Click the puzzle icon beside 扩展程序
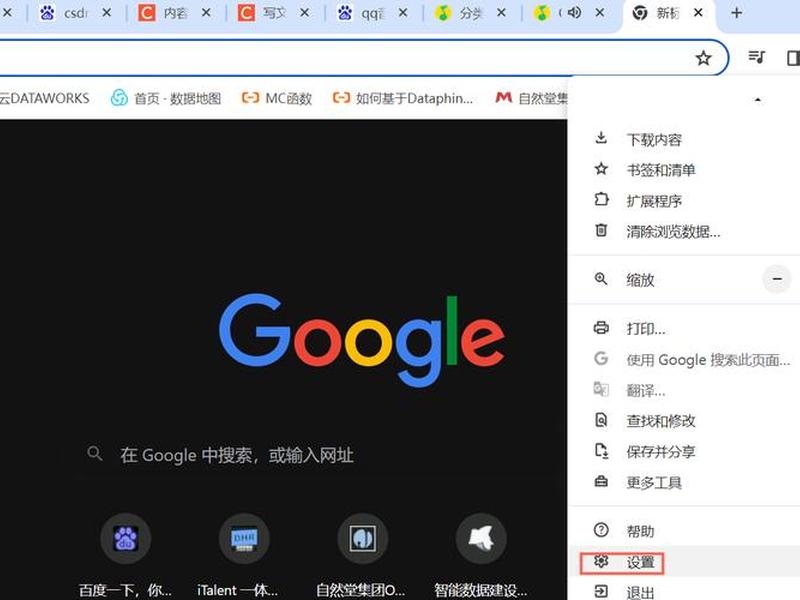The width and height of the screenshot is (800, 600). [x=602, y=199]
